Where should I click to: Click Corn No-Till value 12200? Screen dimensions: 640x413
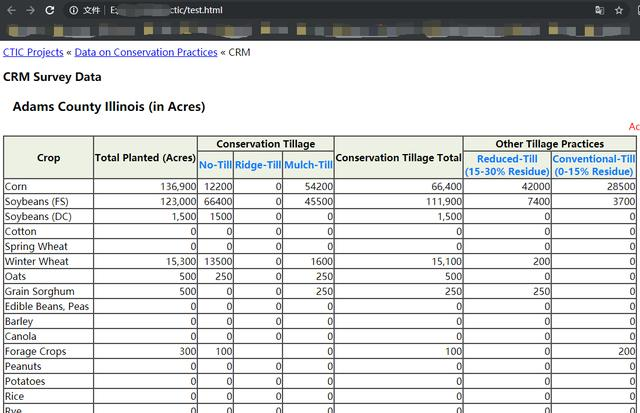pos(218,187)
